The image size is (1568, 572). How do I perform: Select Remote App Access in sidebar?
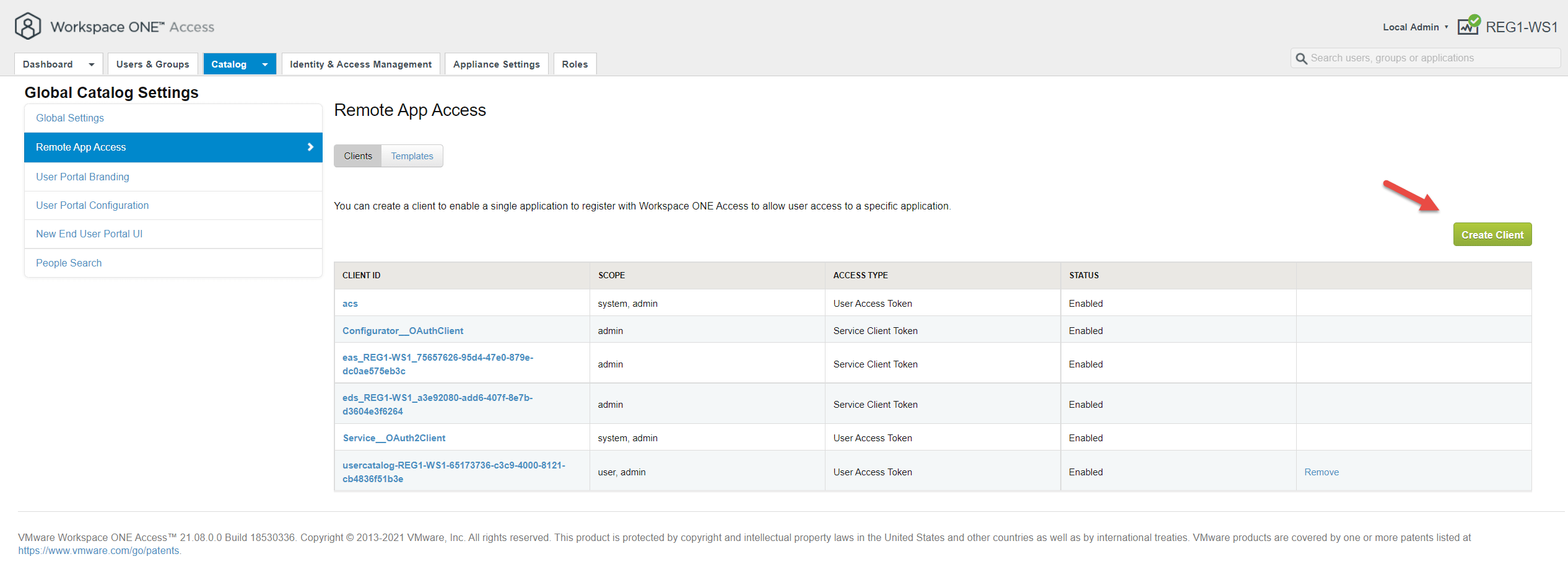click(x=173, y=147)
